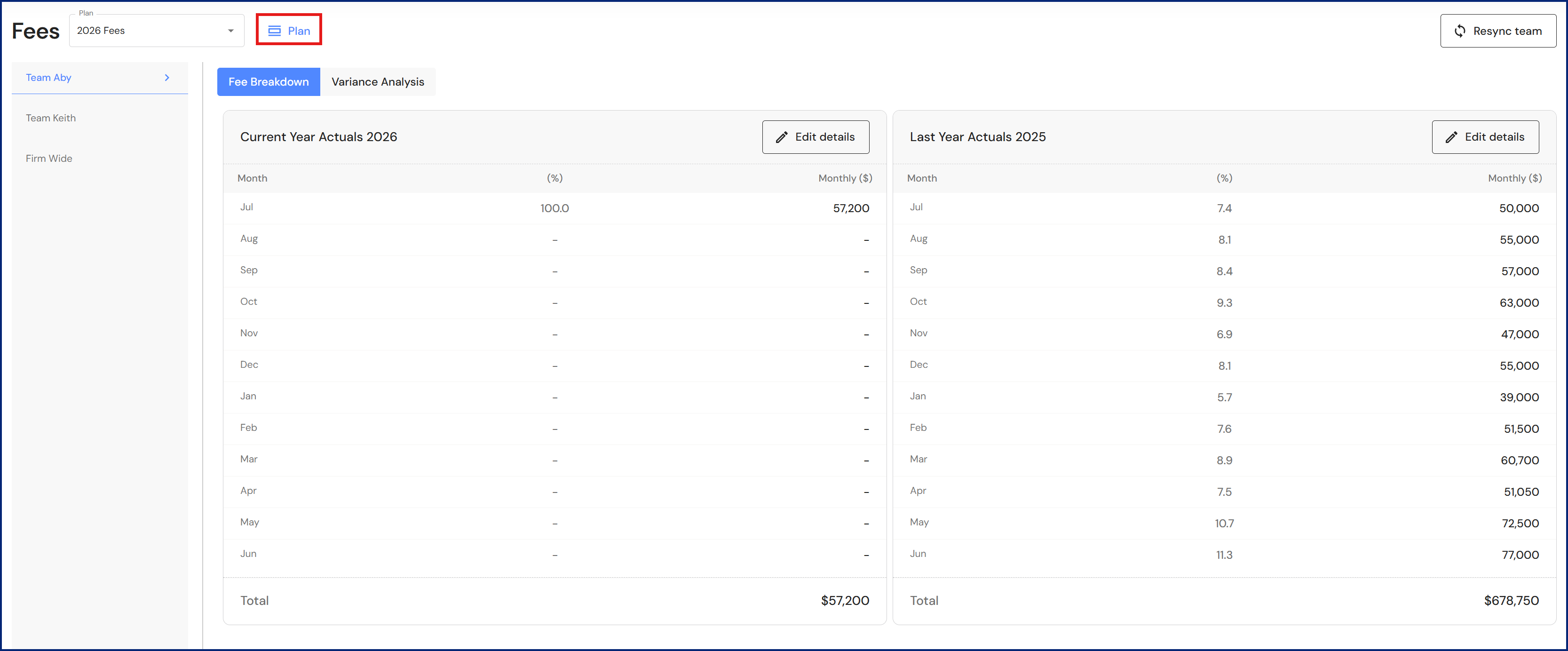This screenshot has height=651, width=1568.
Task: Click Edit details for Current Year Actuals
Action: 815,137
